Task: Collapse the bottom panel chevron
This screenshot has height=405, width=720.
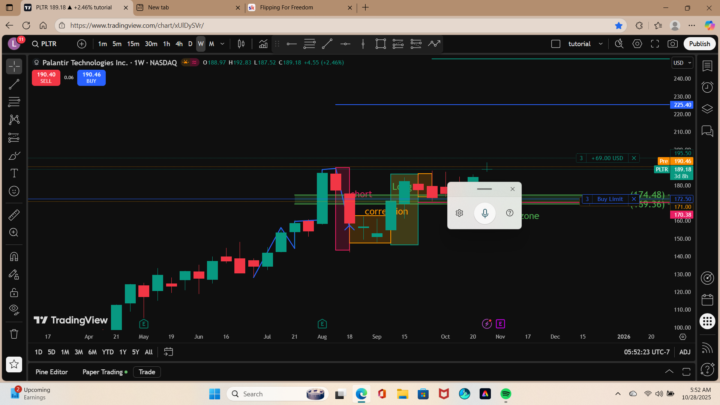Action: tap(669, 371)
